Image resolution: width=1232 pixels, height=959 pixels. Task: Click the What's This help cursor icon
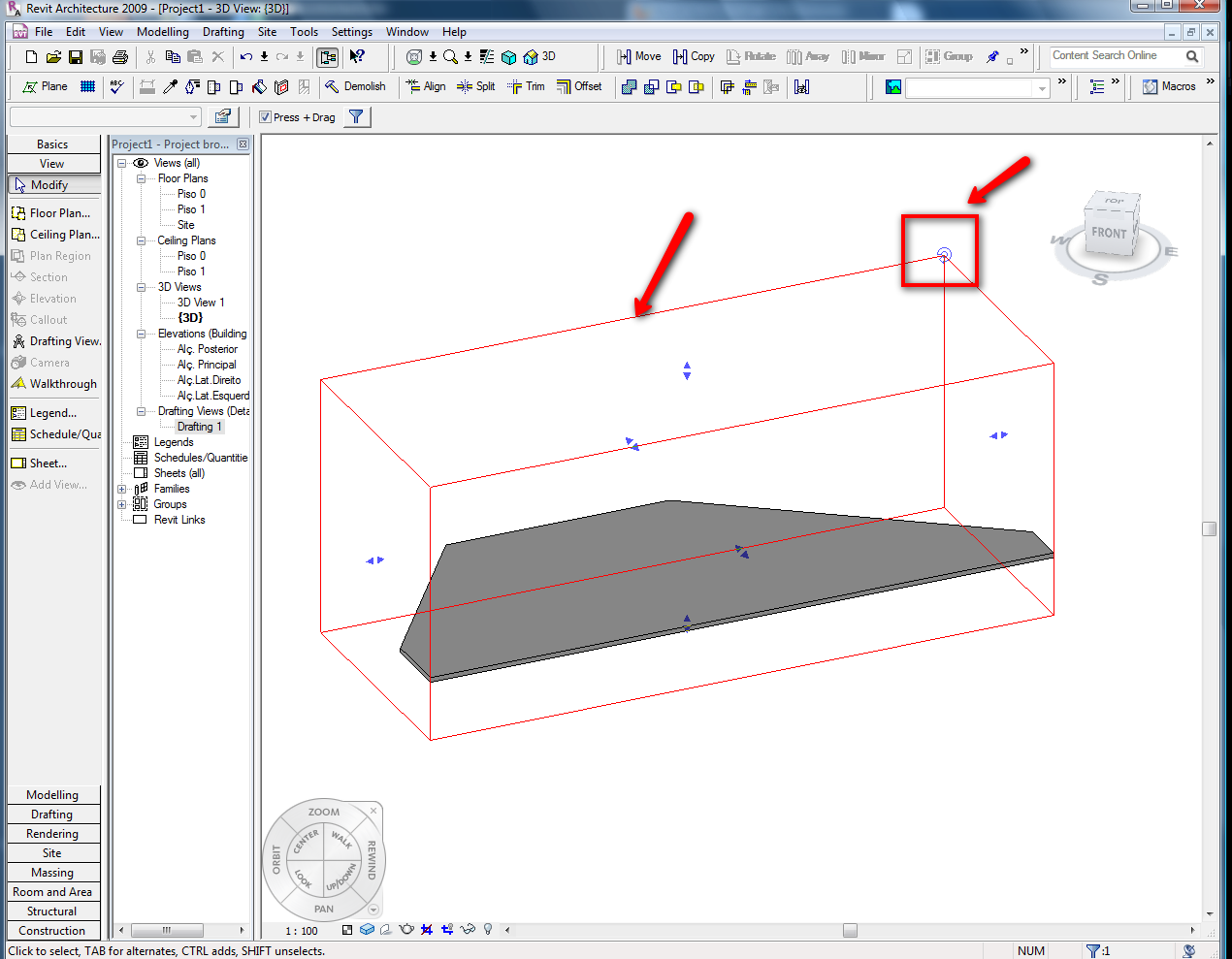pos(357,57)
